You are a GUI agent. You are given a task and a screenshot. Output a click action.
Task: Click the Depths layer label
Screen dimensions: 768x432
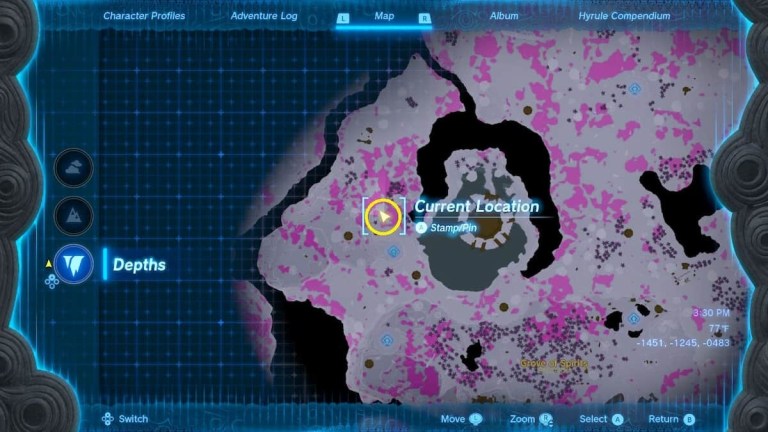pos(139,265)
